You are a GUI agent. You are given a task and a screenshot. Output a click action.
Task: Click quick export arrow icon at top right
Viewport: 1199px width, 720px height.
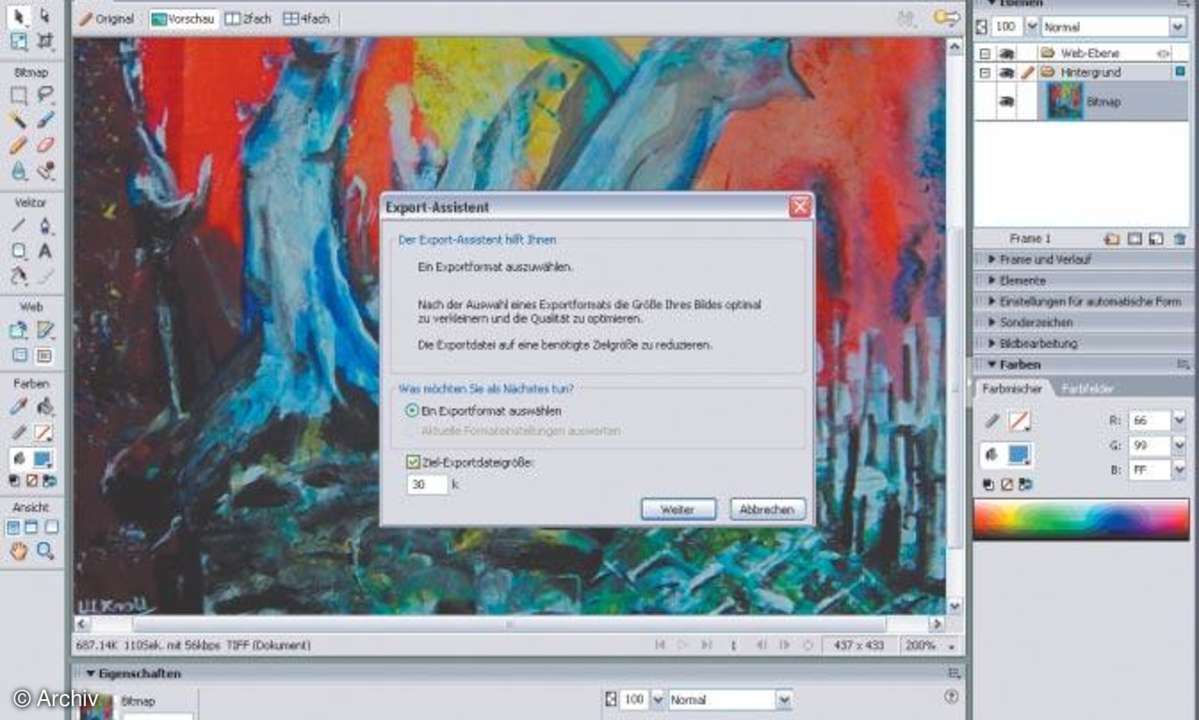[947, 18]
